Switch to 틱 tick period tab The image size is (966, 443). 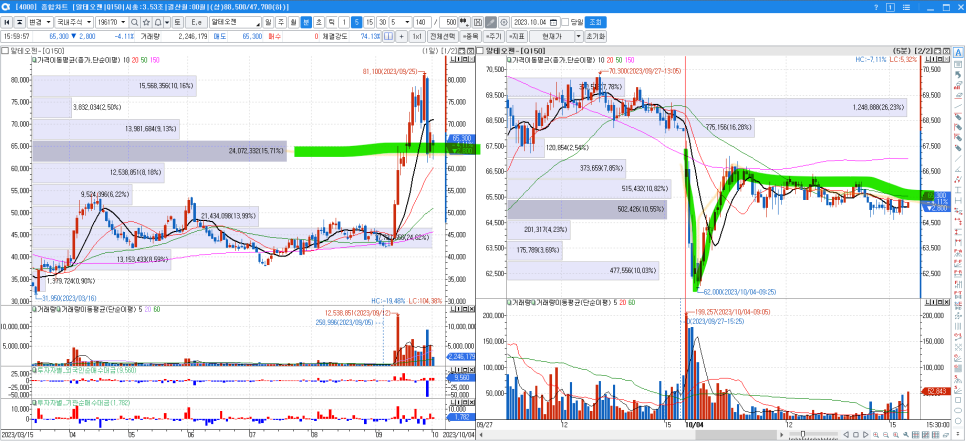[331, 22]
